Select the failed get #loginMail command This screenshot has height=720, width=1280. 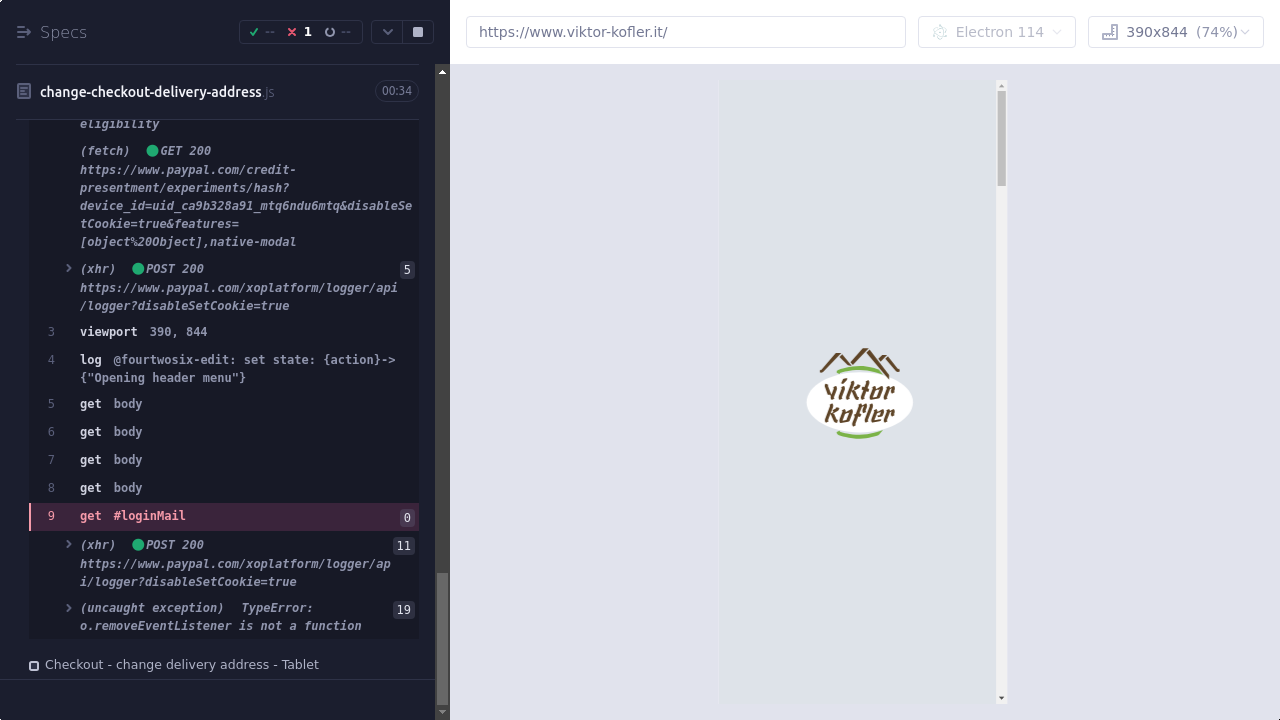click(148, 516)
